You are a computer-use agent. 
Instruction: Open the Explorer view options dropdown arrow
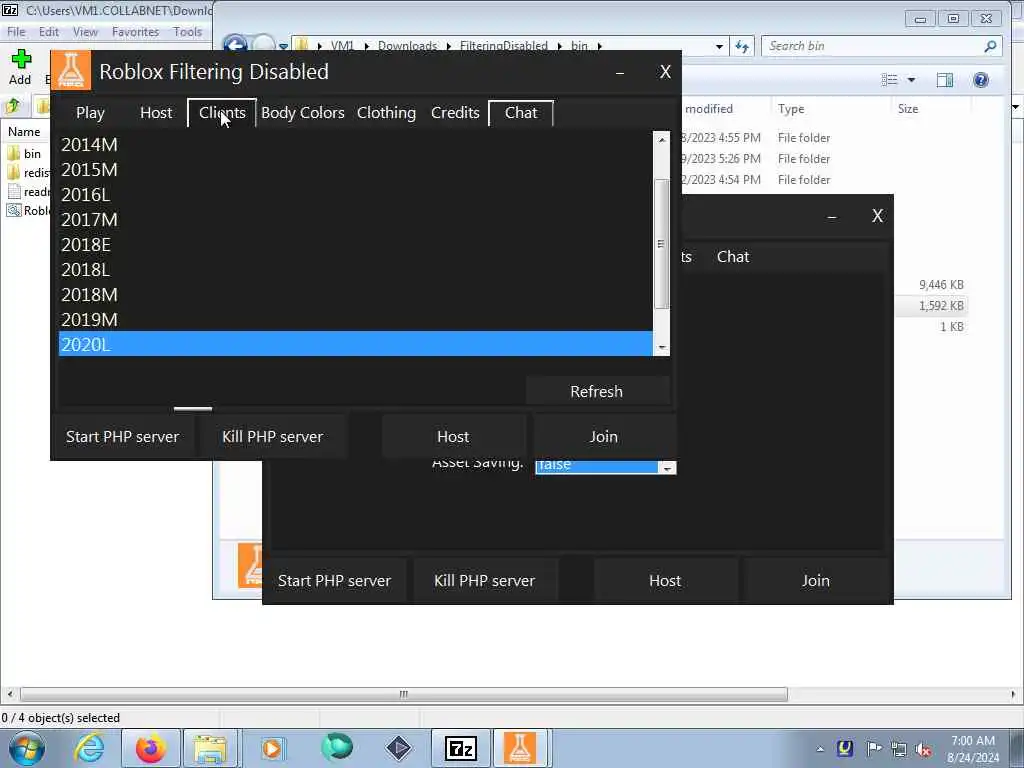[911, 80]
